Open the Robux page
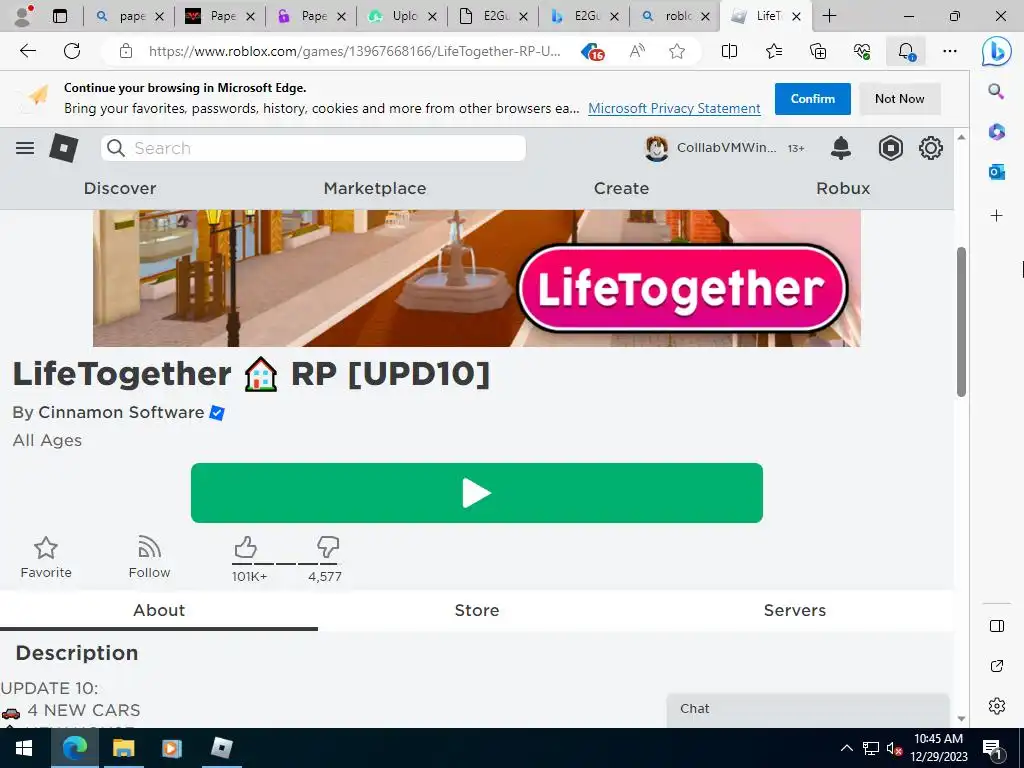The width and height of the screenshot is (1024, 768). [x=843, y=188]
